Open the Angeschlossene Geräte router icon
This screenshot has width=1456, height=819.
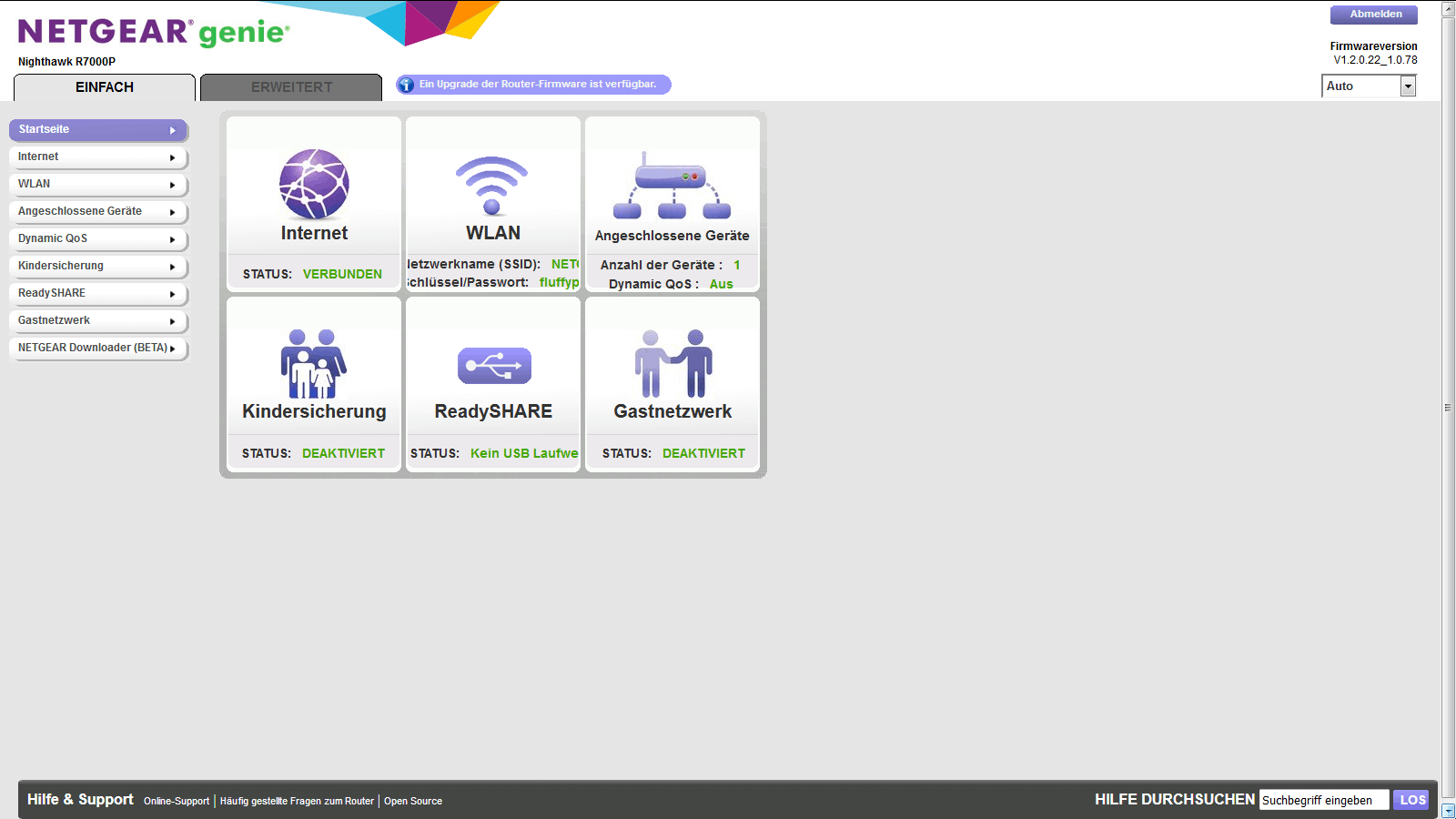click(672, 186)
